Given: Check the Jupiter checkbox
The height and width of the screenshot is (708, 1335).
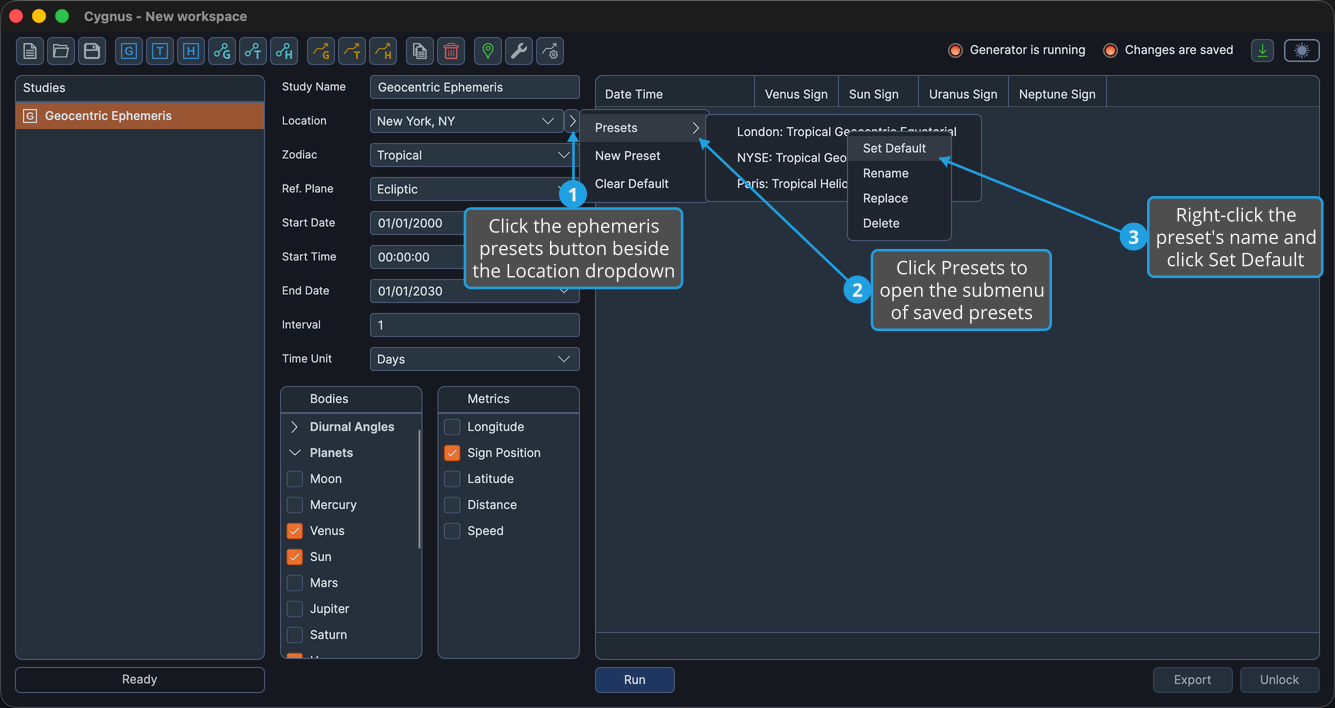Looking at the screenshot, I should tap(295, 609).
